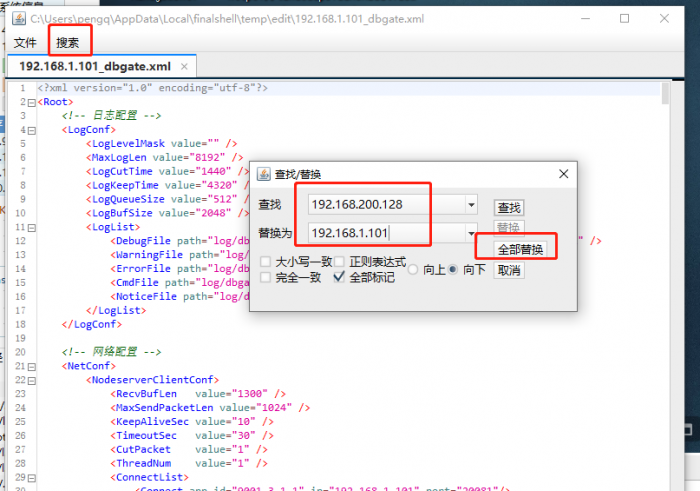The width and height of the screenshot is (700, 491).
Task: Close the editor window
Action: [x=664, y=19]
